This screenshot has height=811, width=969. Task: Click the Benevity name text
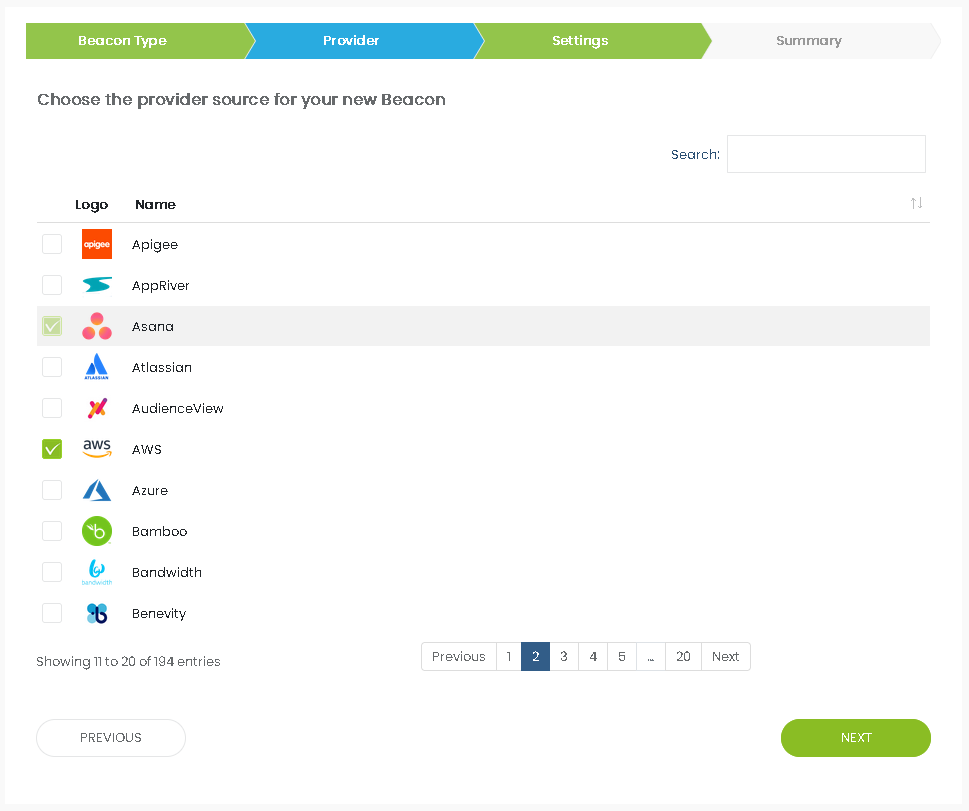159,613
